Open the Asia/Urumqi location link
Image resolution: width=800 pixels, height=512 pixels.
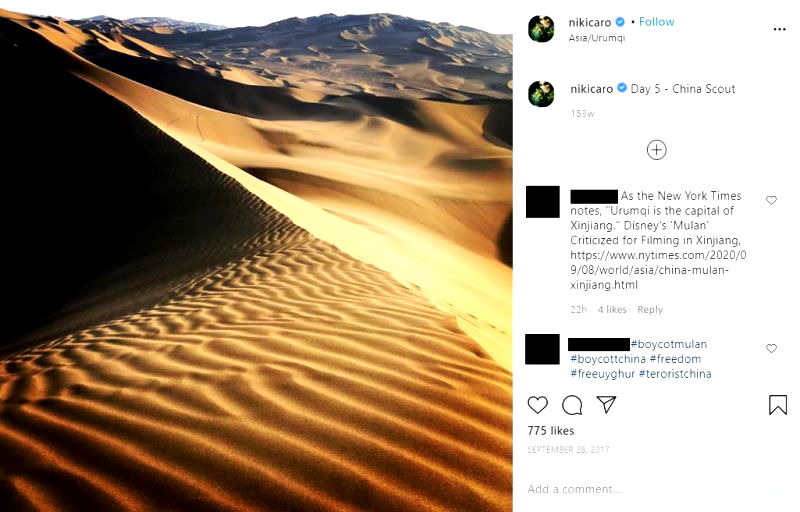point(596,38)
